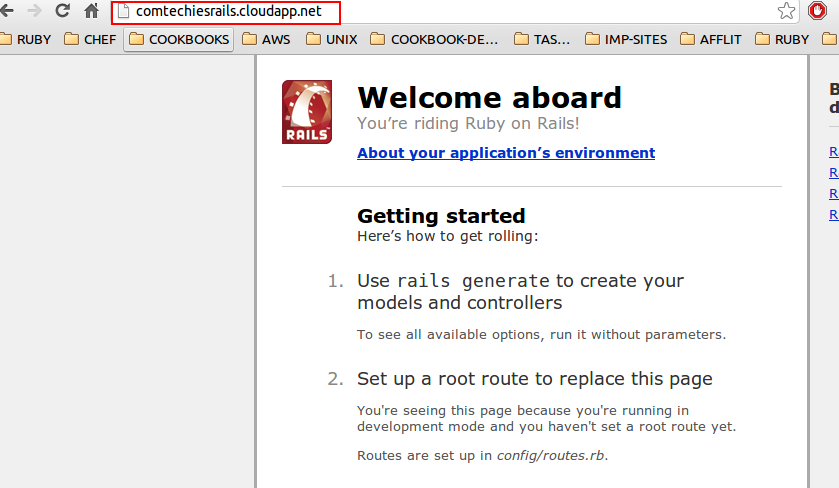Open the browser home page icon

click(x=91, y=11)
